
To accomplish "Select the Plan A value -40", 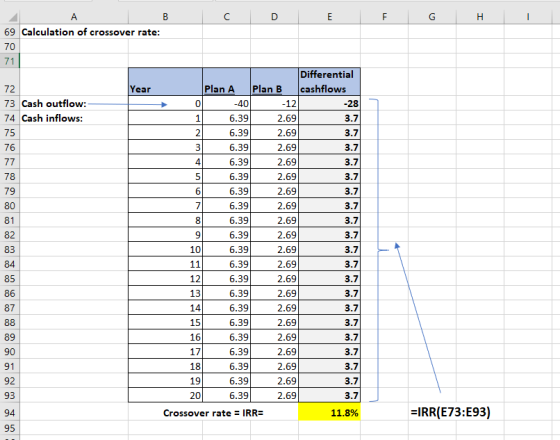I will tap(226, 104).
